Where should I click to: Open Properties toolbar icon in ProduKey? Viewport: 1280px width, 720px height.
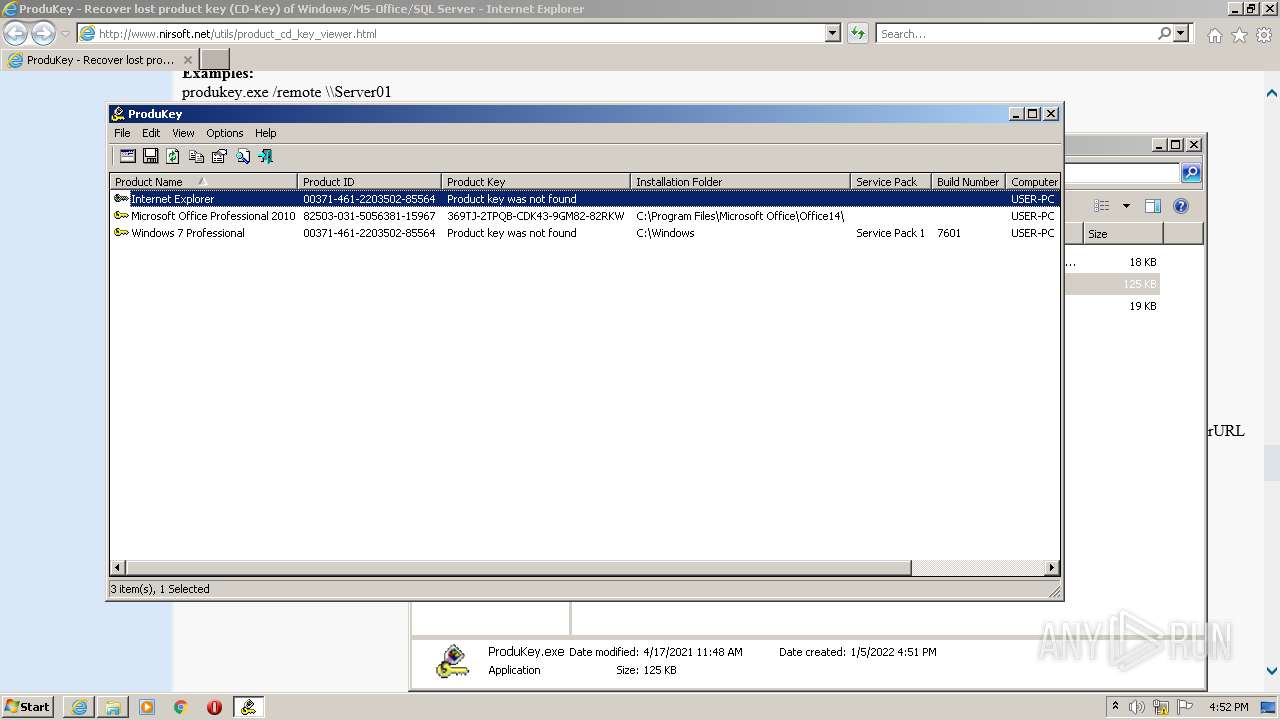(x=219, y=156)
